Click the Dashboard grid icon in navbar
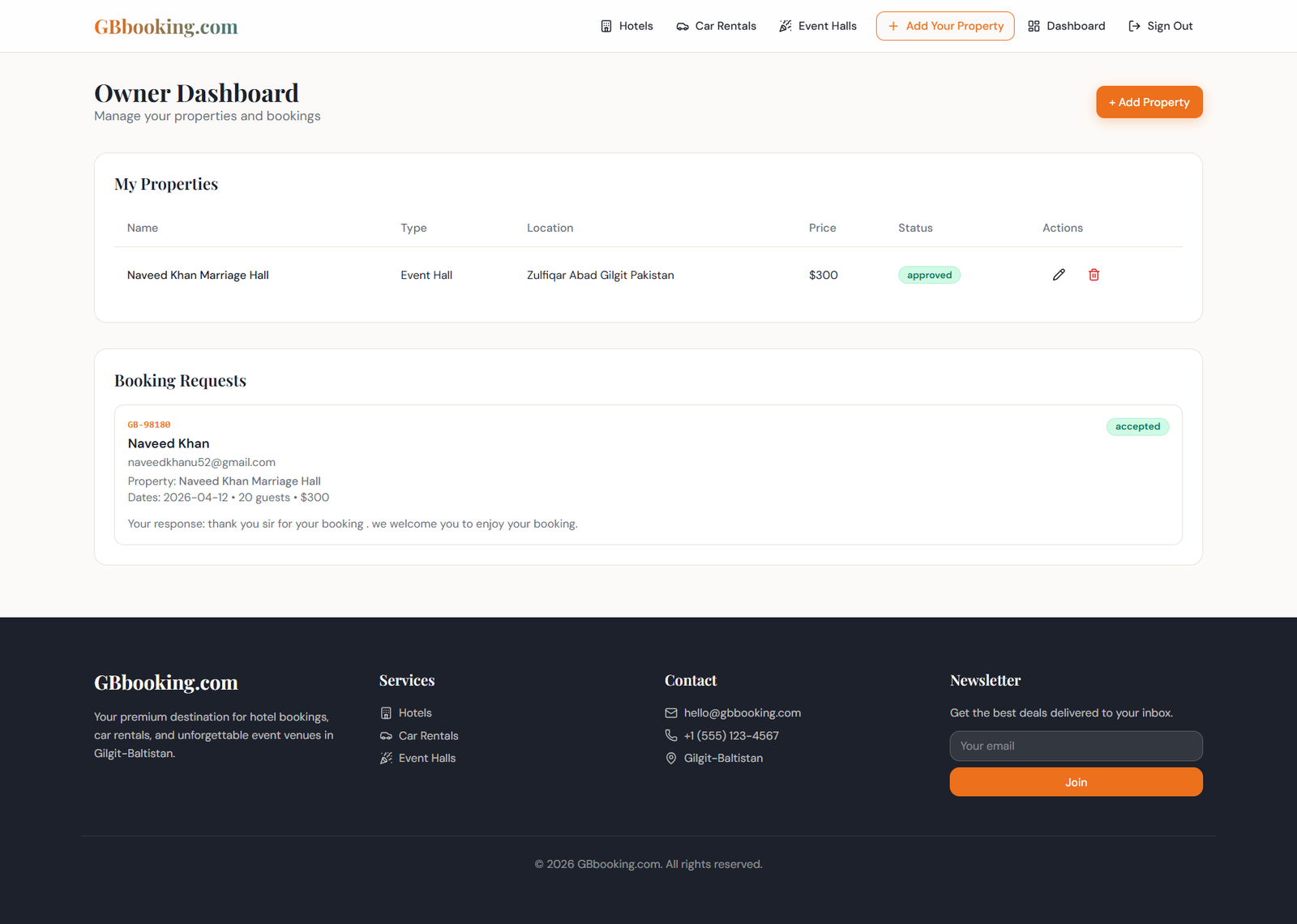The width and height of the screenshot is (1297, 924). 1034,26
